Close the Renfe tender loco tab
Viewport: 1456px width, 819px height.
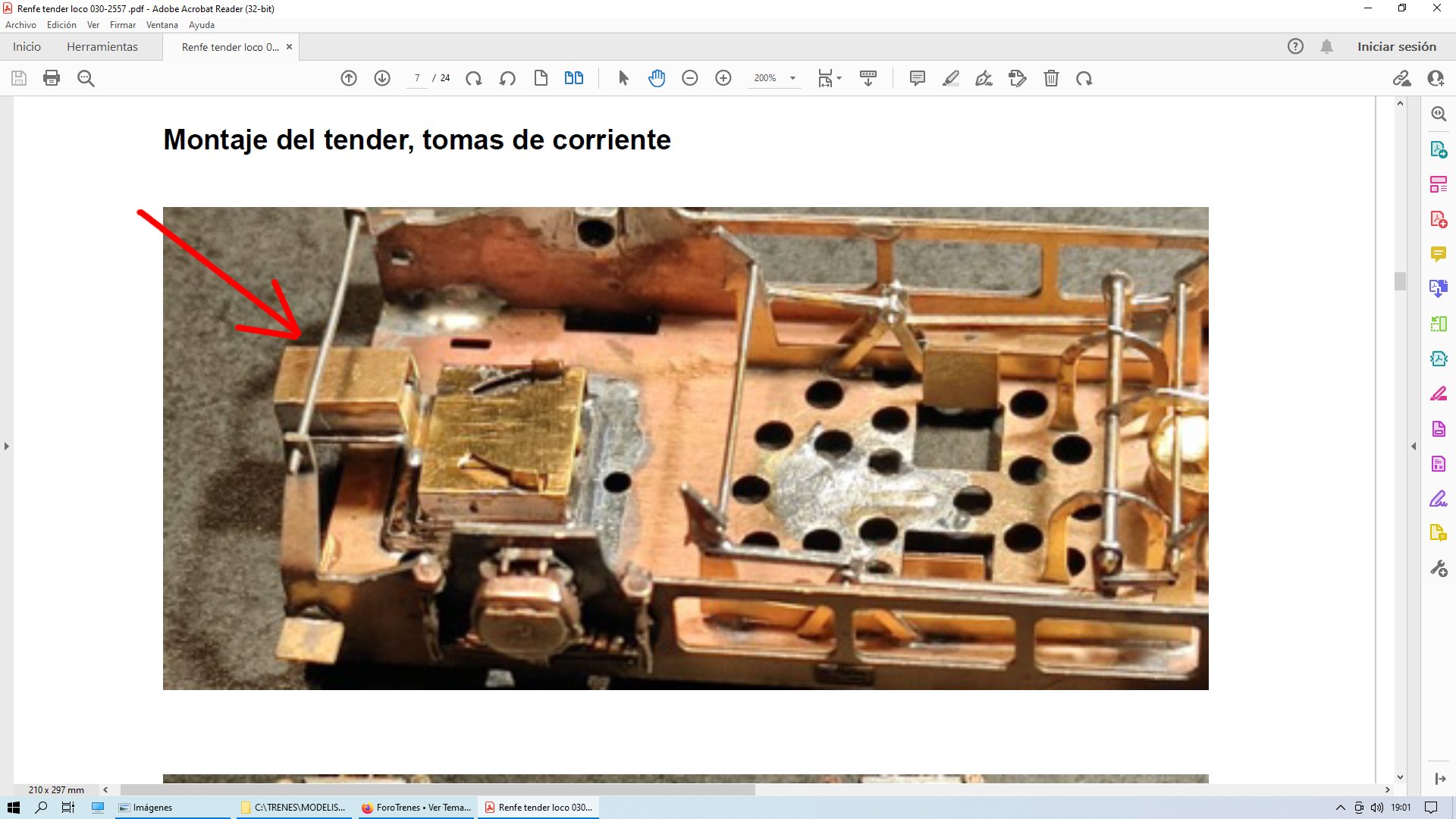point(289,47)
